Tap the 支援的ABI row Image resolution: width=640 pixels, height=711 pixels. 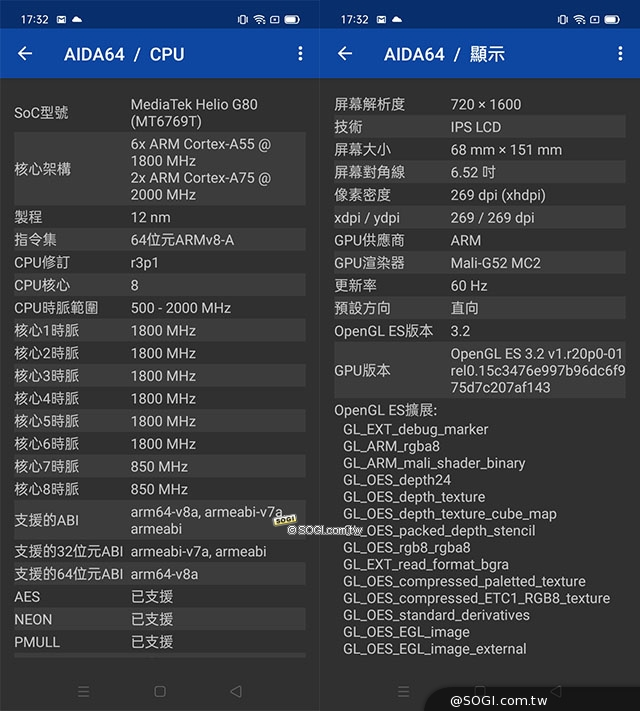pyautogui.click(x=160, y=520)
